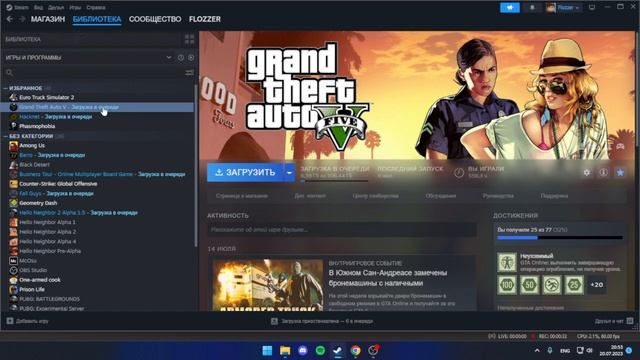Open GTA V manage settings gear
The height and width of the screenshot is (360, 640).
pyautogui.click(x=587, y=172)
